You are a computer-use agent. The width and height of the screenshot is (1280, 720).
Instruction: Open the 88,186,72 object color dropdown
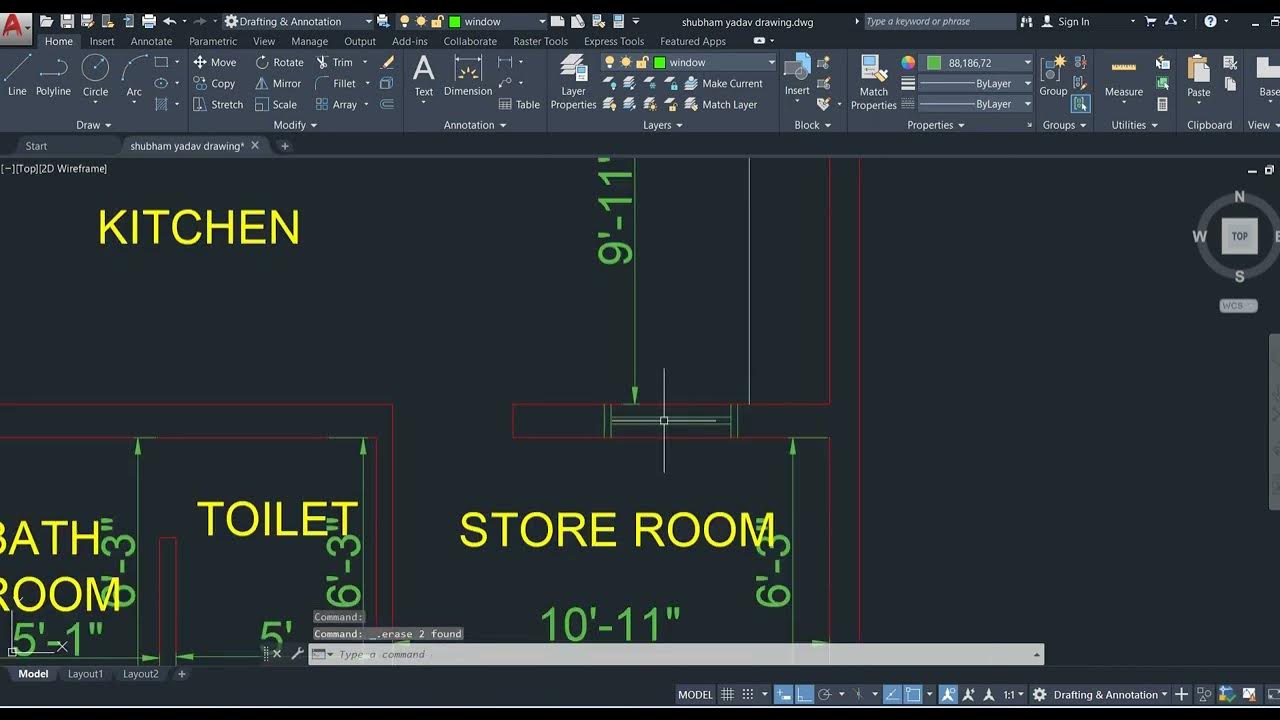(977, 62)
